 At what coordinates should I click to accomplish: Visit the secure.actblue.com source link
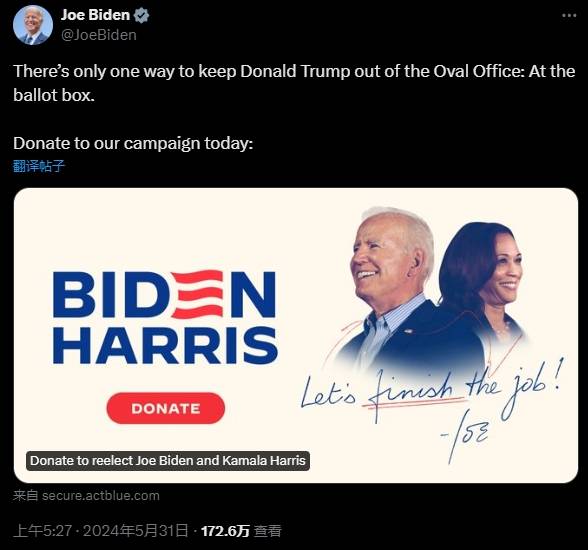[x=100, y=496]
